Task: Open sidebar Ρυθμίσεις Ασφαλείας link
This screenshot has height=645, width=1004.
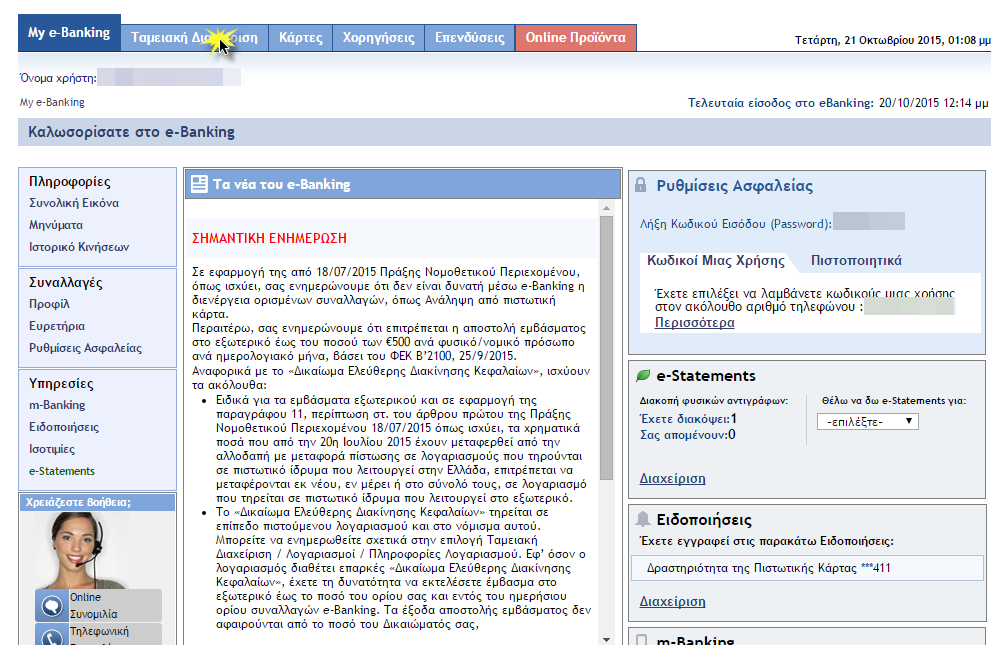Action: (85, 348)
